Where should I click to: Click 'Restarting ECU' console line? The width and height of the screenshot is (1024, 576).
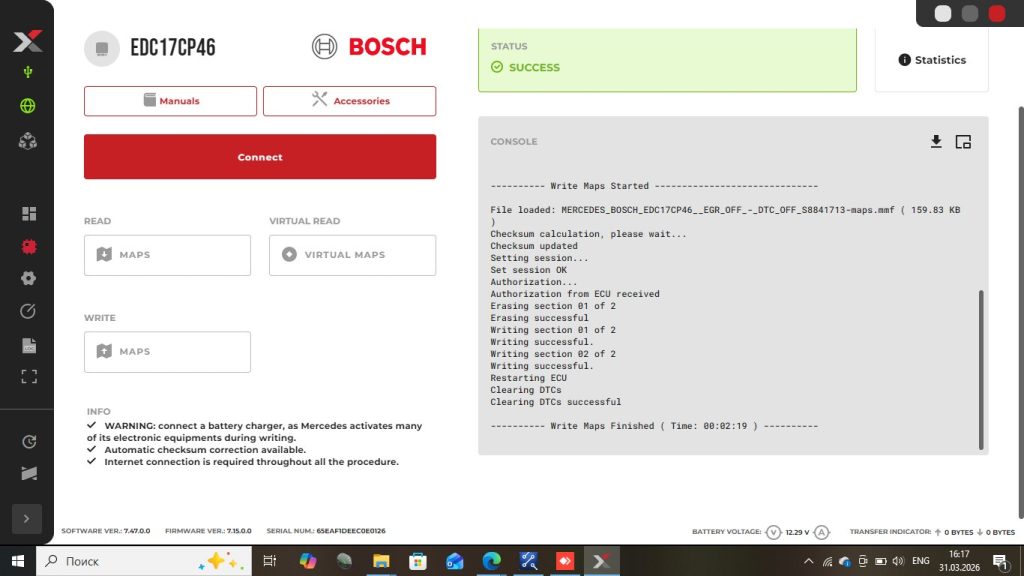[528, 378]
